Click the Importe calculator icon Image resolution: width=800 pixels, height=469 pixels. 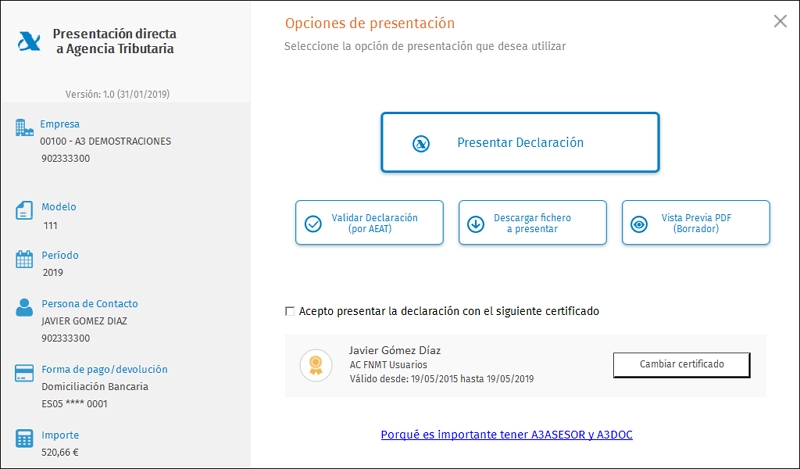(x=24, y=439)
